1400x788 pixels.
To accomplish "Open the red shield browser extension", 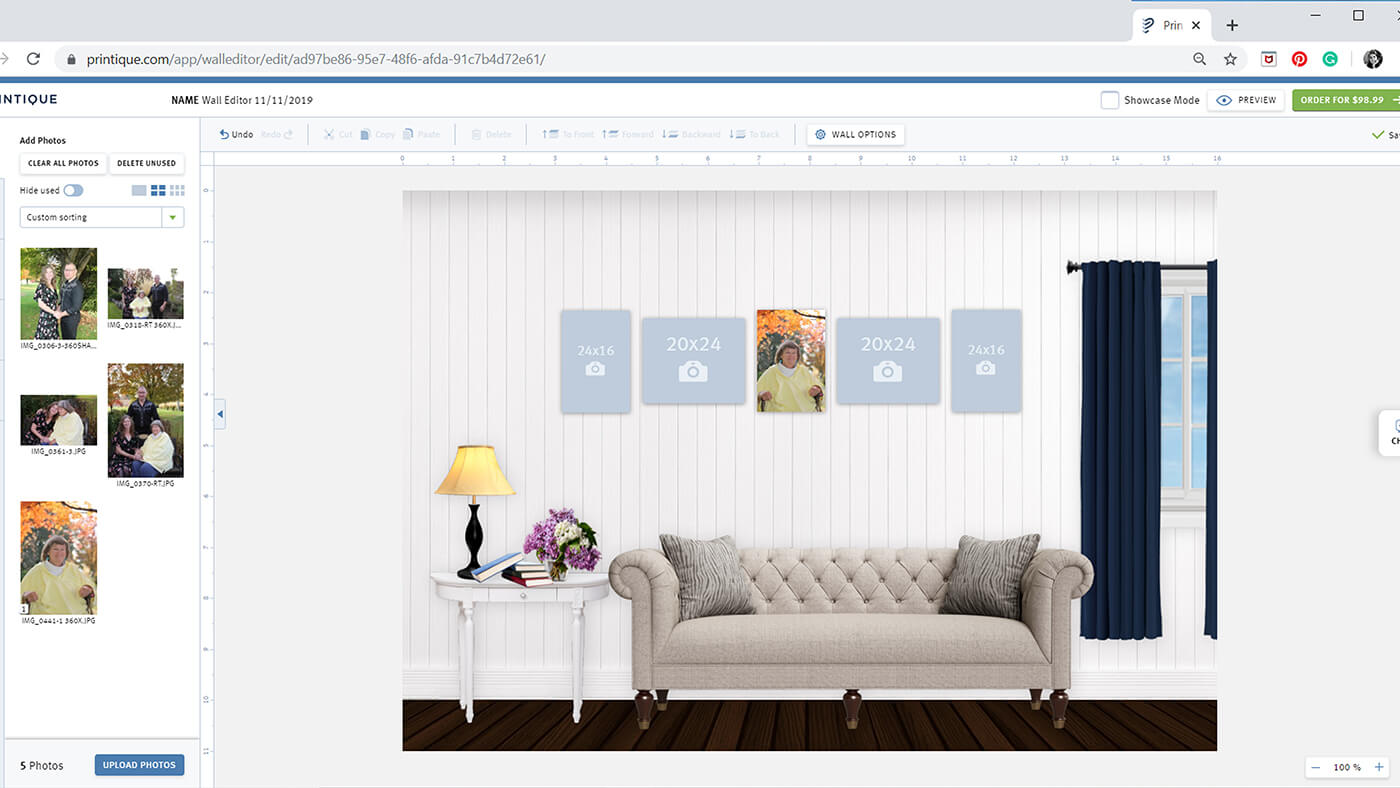I will tap(1268, 59).
